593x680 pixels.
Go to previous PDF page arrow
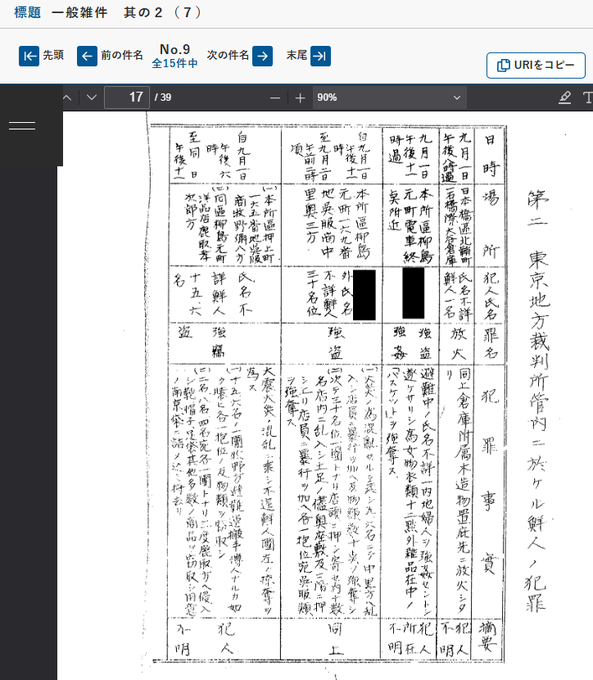pyautogui.click(x=67, y=98)
